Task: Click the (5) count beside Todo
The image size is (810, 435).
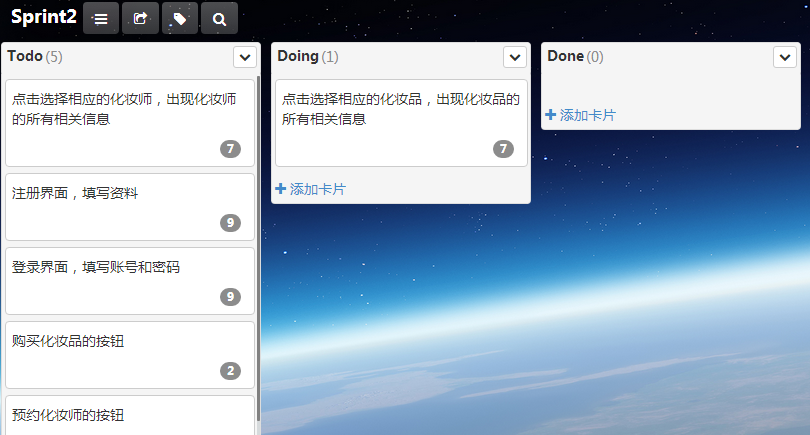Action: pyautogui.click(x=54, y=56)
